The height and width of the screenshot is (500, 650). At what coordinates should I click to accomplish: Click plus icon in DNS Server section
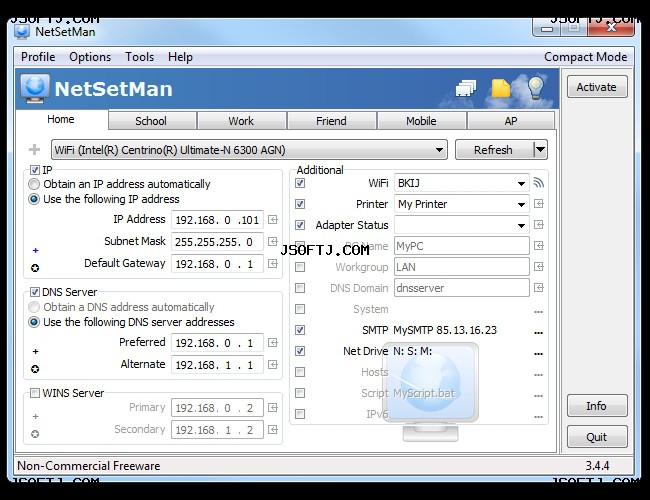pos(36,352)
